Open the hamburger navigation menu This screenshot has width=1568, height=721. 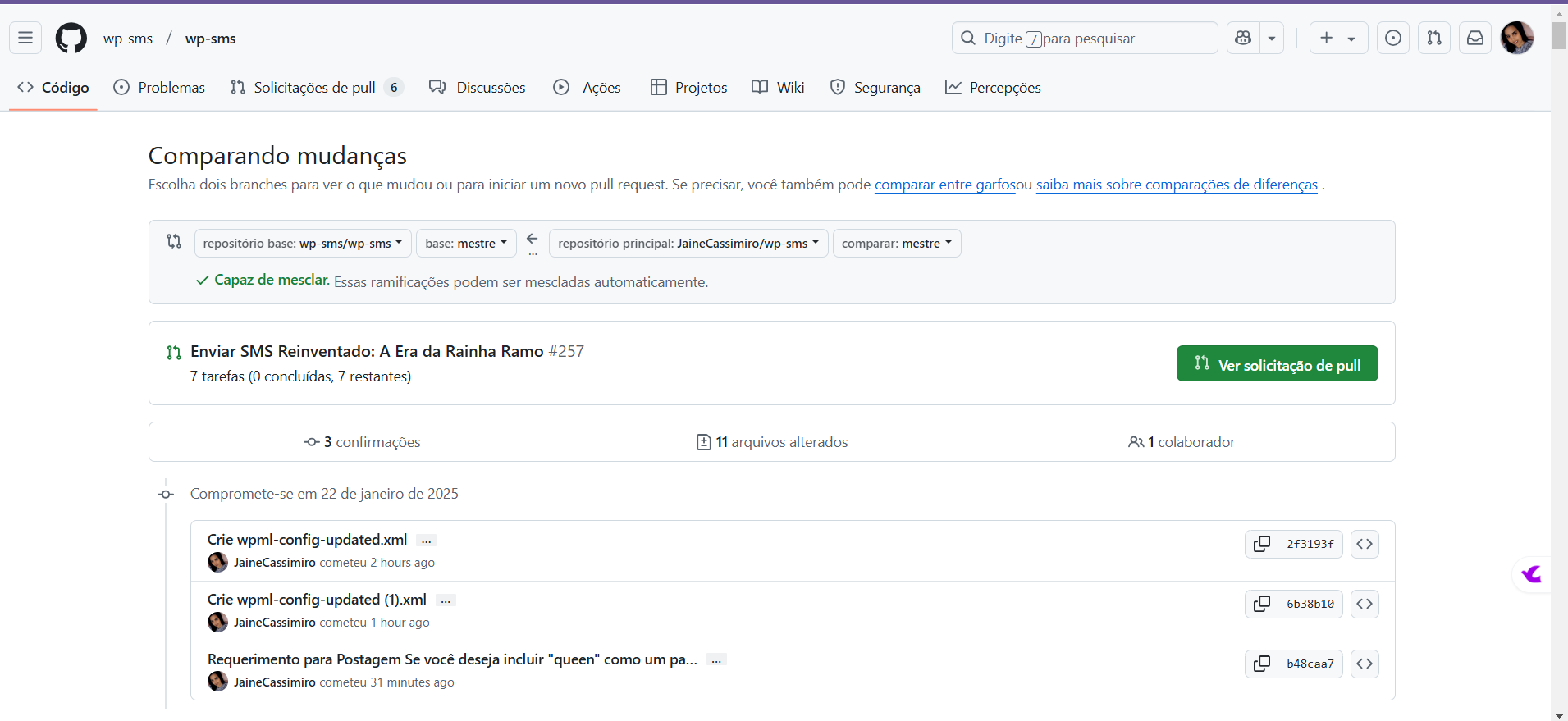[25, 38]
